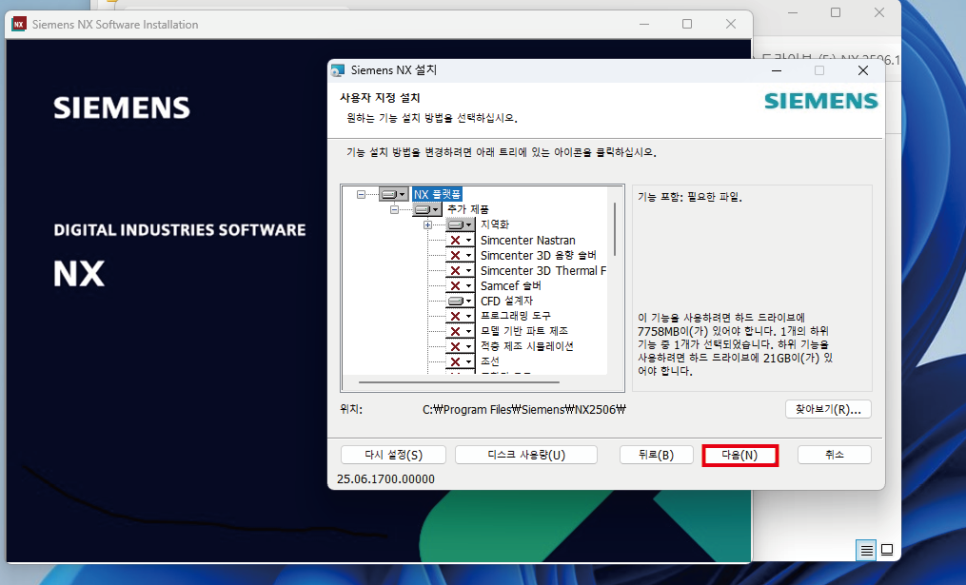The image size is (966, 585).
Task: Collapse the 추가 제품 tree node
Action: pyautogui.click(x=394, y=210)
